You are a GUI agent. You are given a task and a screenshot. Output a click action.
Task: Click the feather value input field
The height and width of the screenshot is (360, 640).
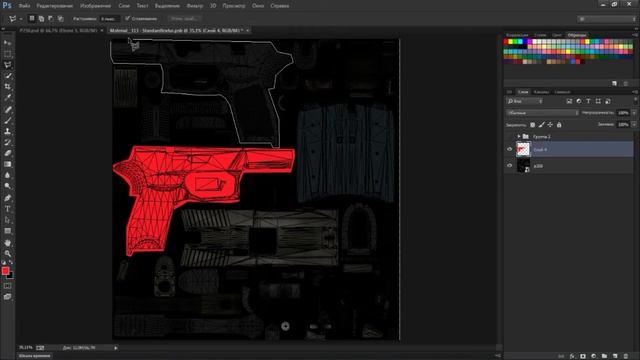coord(109,19)
